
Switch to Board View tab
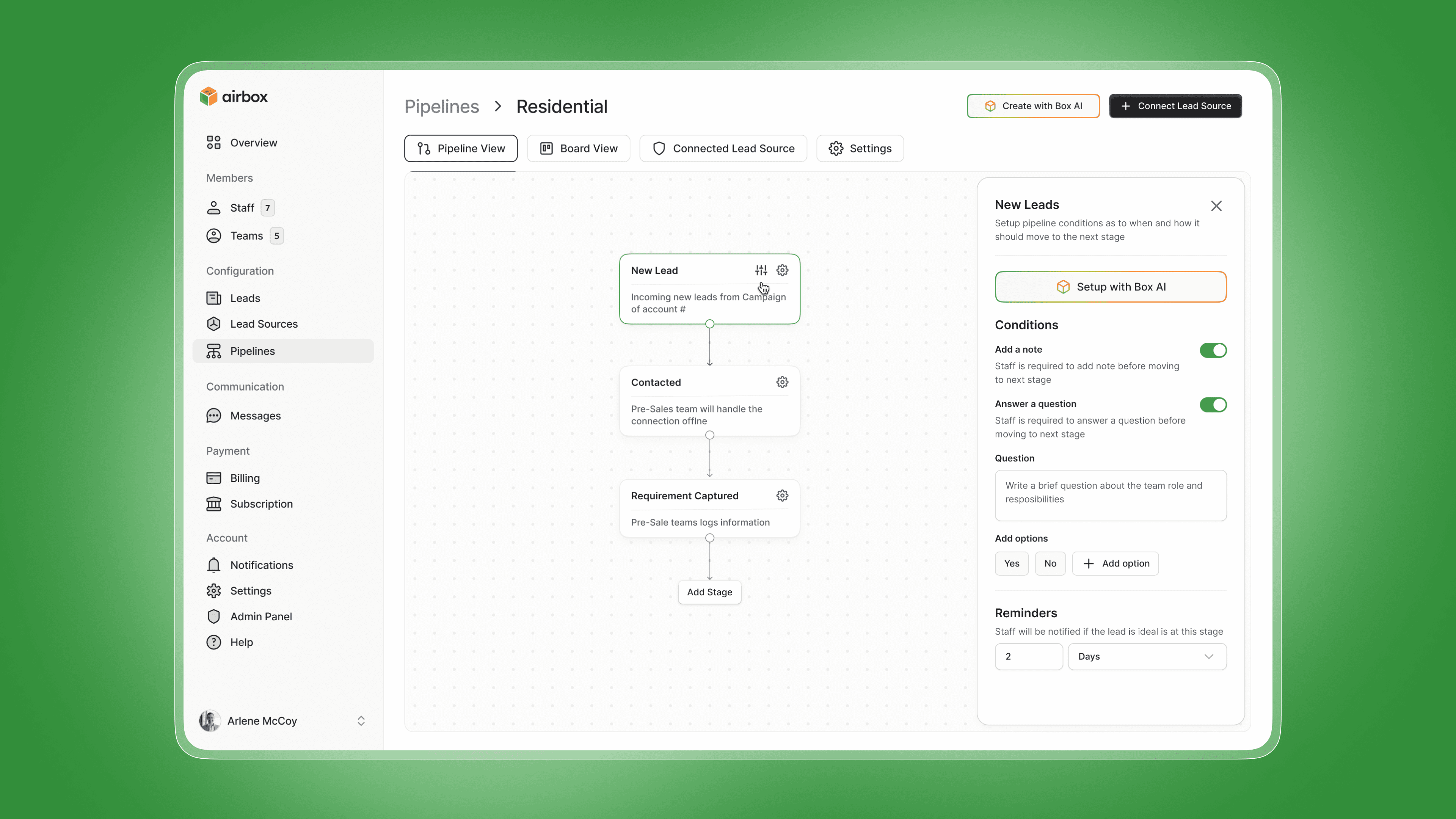[x=578, y=148]
